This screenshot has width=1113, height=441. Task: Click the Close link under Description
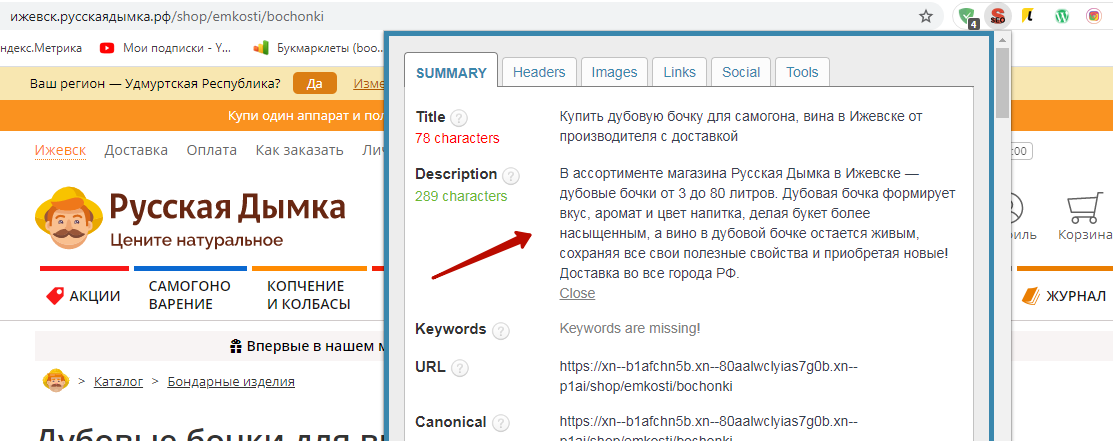pos(577,293)
